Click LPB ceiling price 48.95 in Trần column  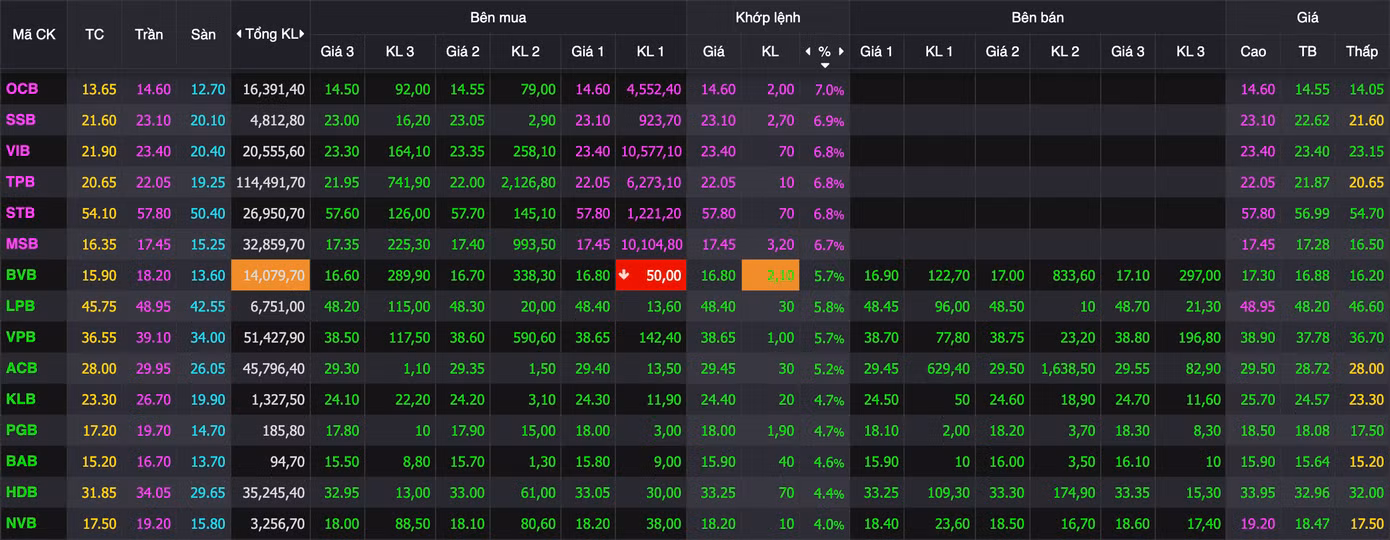point(154,306)
